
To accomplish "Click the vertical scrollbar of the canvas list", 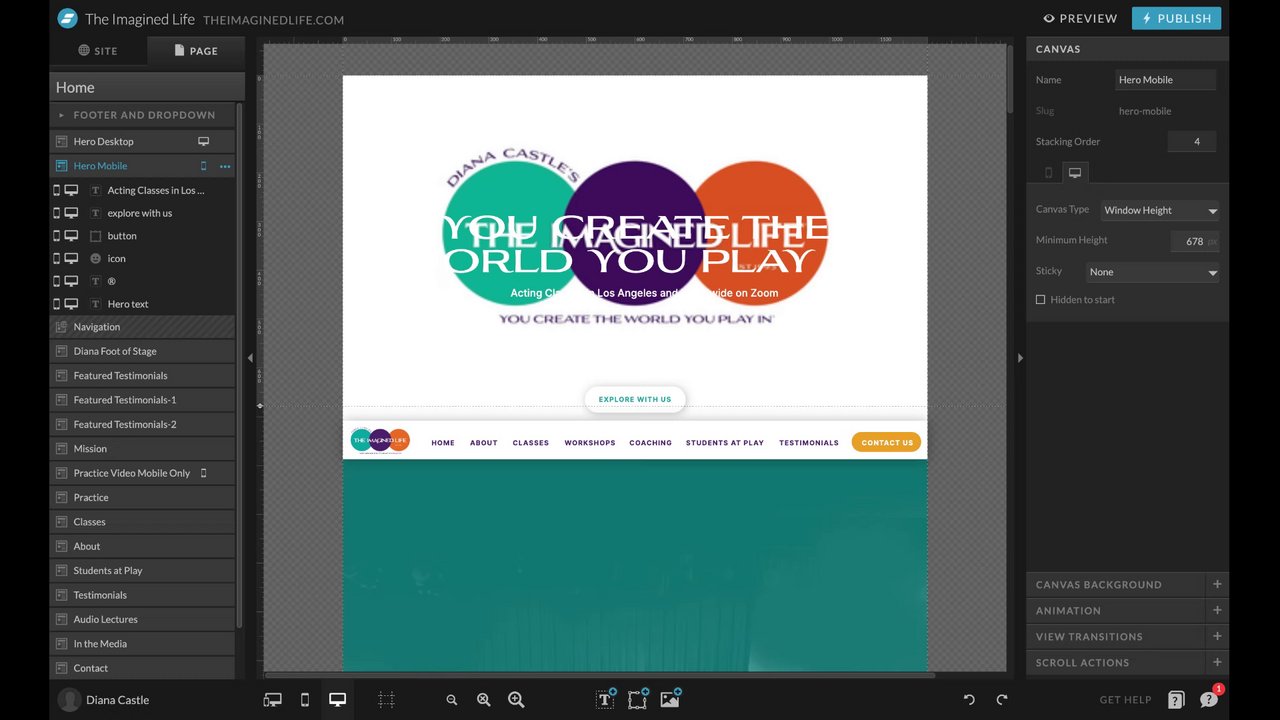I will tap(239, 365).
